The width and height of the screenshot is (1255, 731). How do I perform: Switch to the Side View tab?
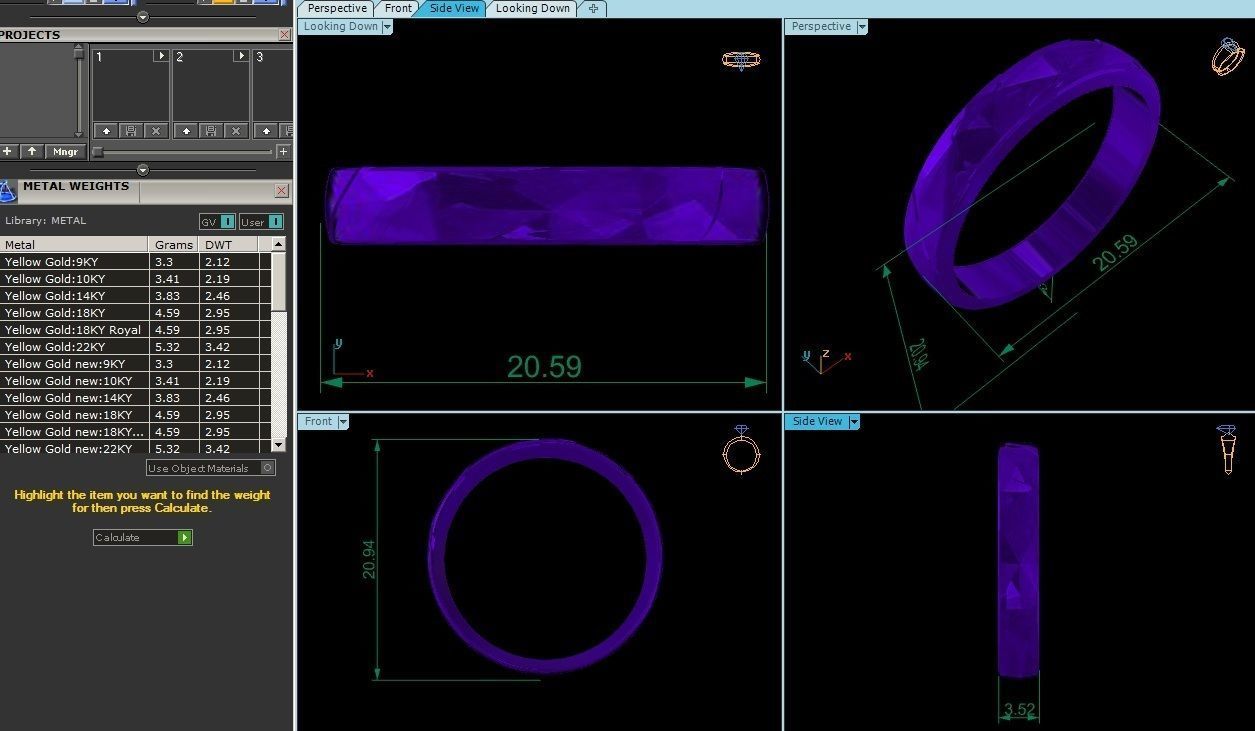pos(454,8)
